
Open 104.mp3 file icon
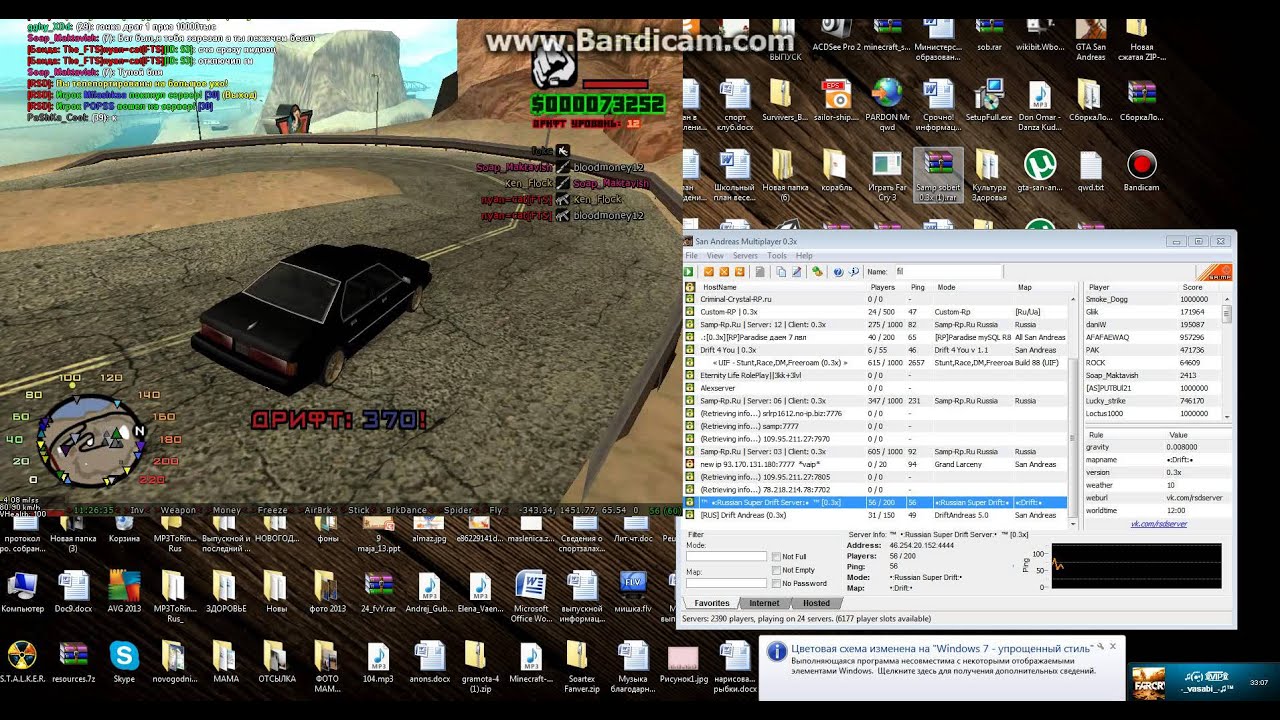coord(378,662)
